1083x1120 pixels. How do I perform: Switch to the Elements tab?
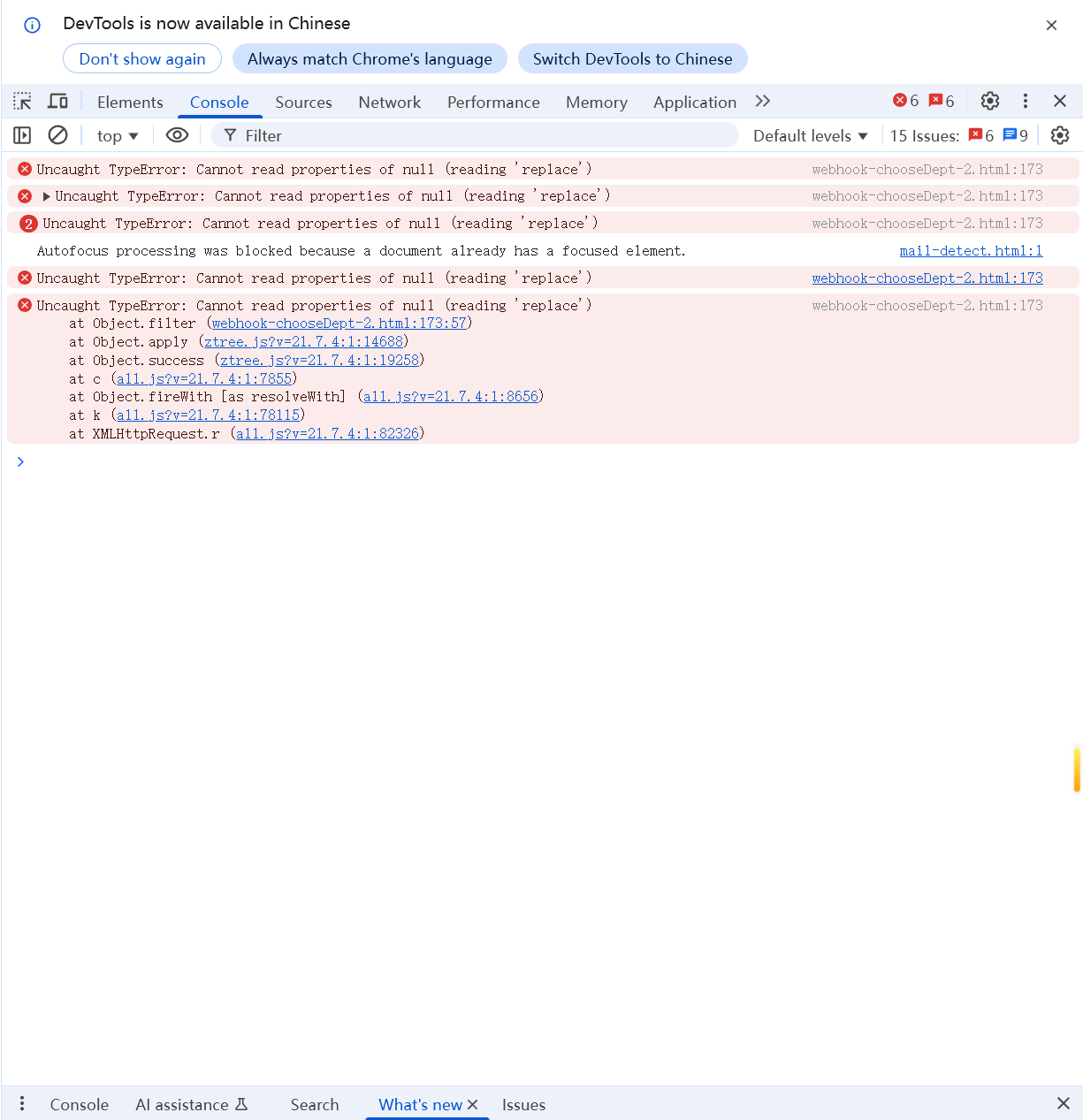[130, 102]
